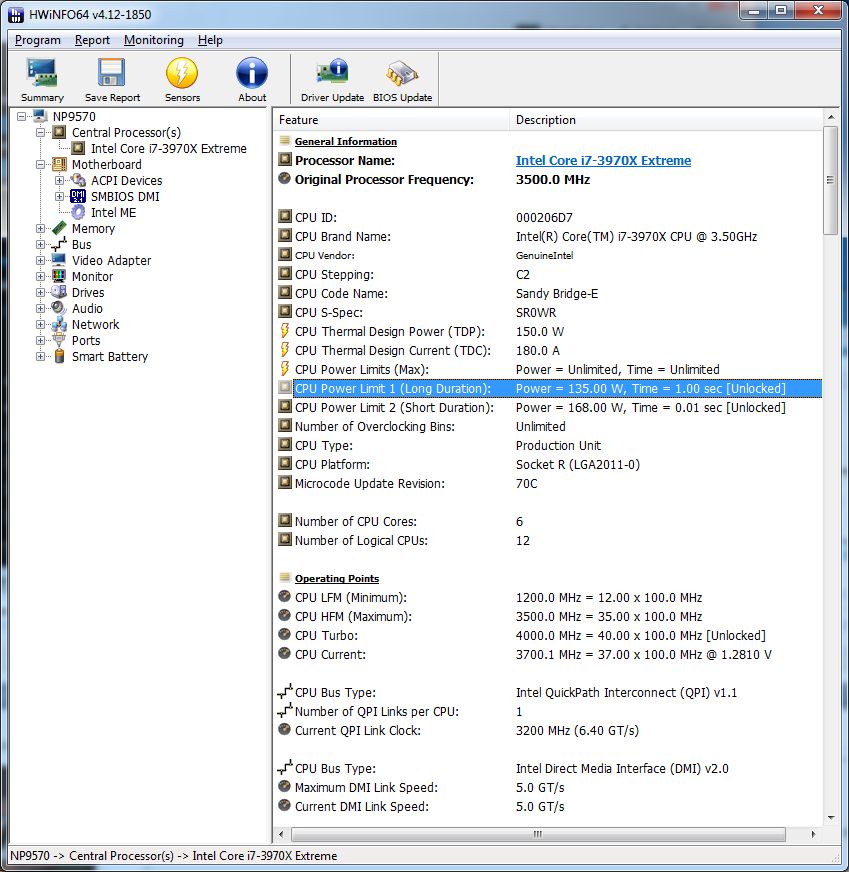Select the Maximum DMI Link Speed row

point(550,787)
